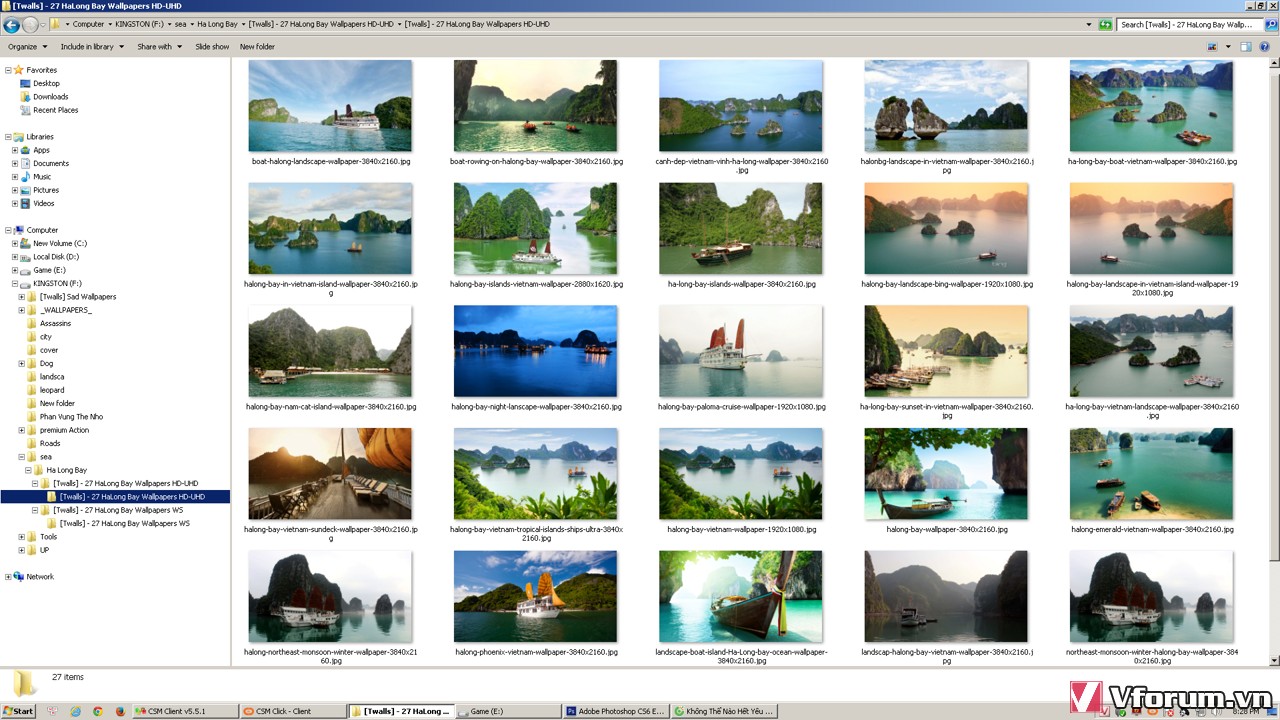Select the leopard folder in tree
The height and width of the screenshot is (720, 1280).
(52, 390)
